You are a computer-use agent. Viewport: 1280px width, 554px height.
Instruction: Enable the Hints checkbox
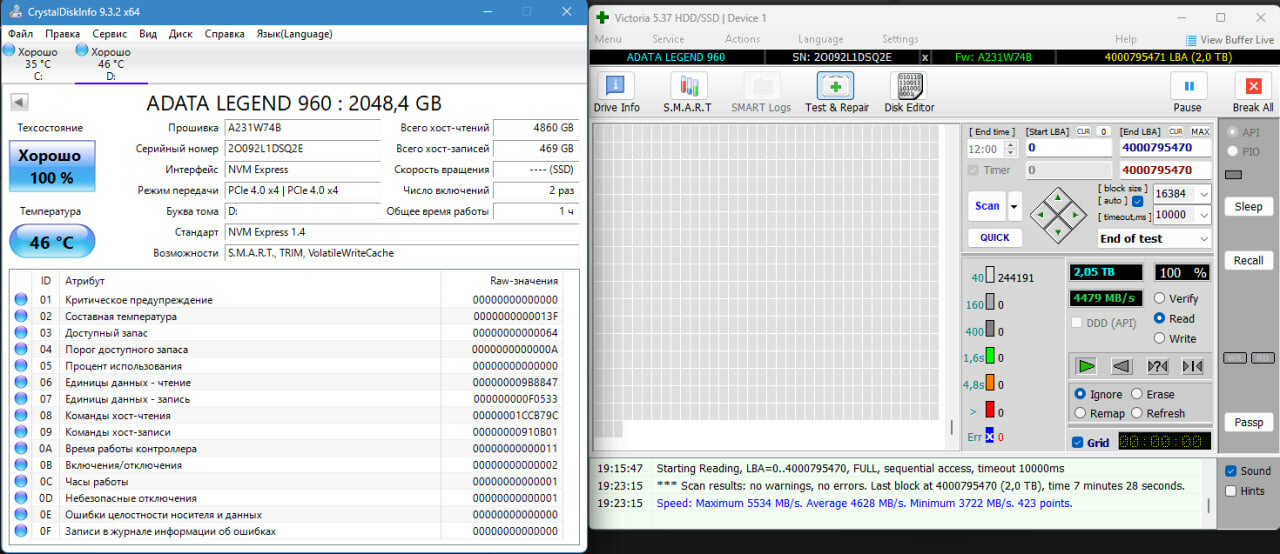click(x=1231, y=490)
